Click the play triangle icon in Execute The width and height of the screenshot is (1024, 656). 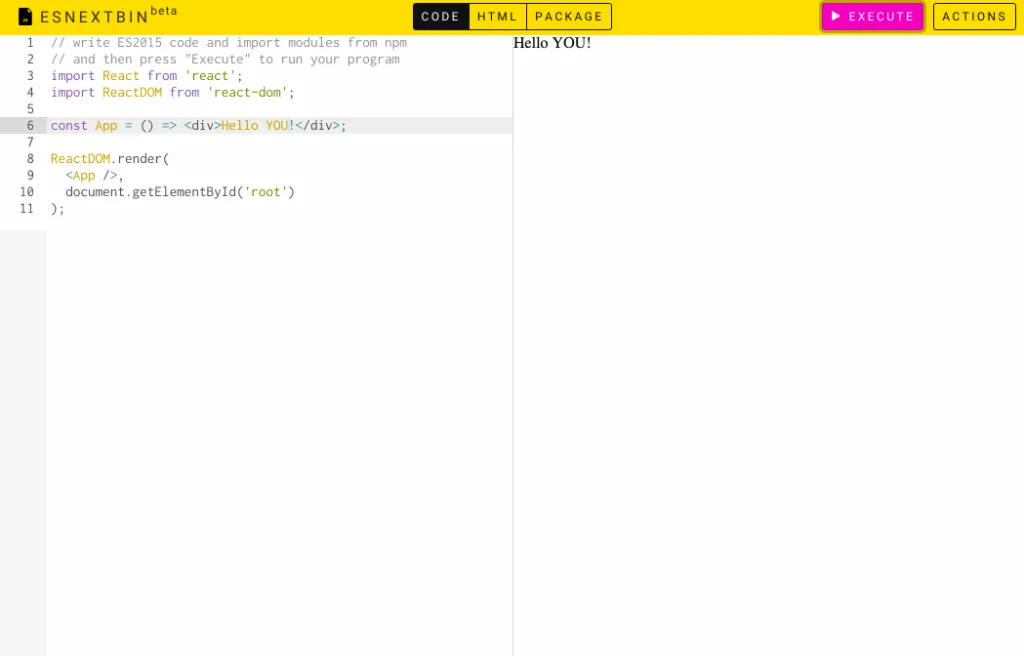pos(836,16)
